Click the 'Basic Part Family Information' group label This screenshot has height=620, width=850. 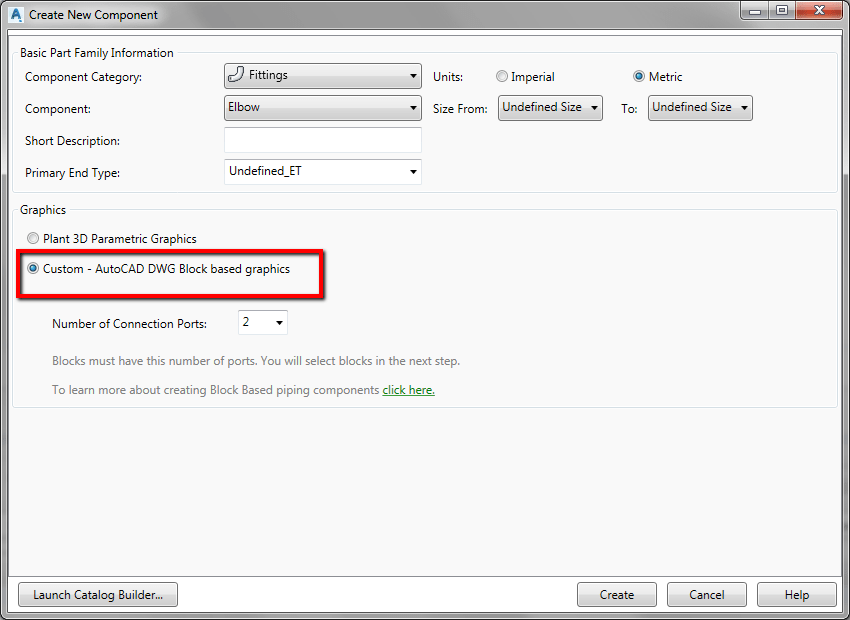point(96,53)
